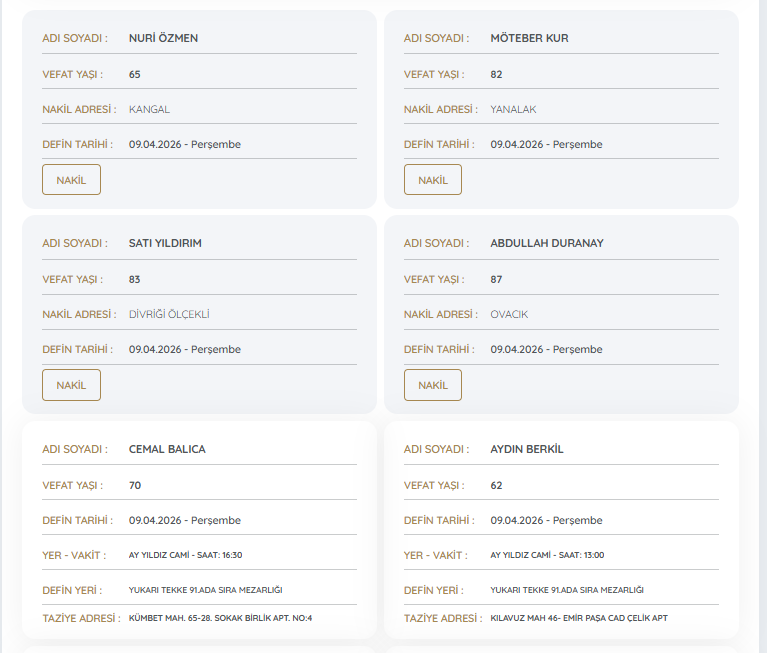The height and width of the screenshot is (653, 767).
Task: Select Aydın Berkil's KILAVUZ MAH condolence address
Action: click(578, 618)
